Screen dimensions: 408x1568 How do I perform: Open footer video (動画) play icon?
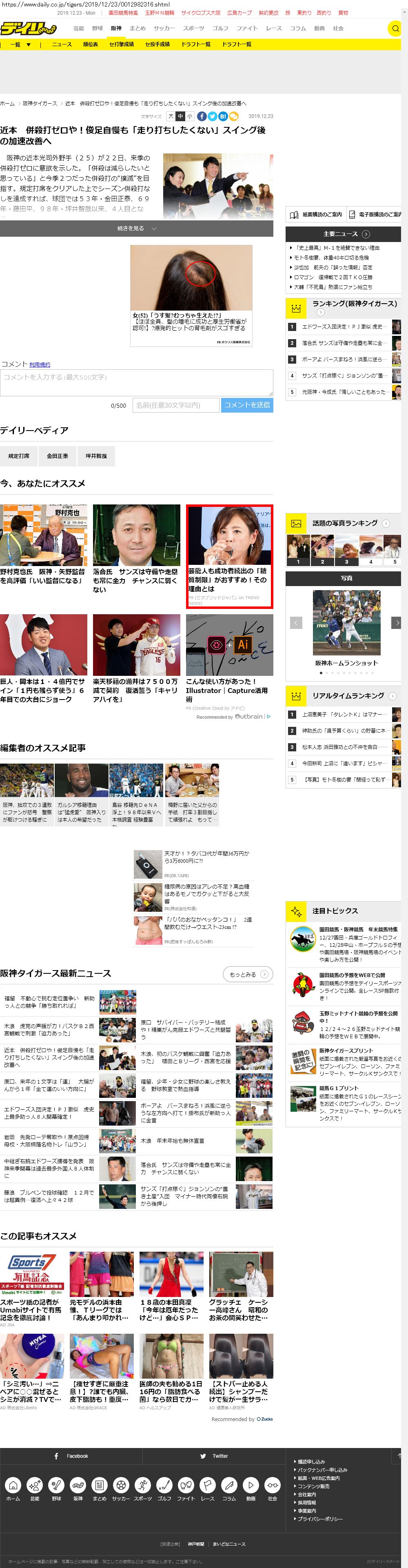[250, 1485]
